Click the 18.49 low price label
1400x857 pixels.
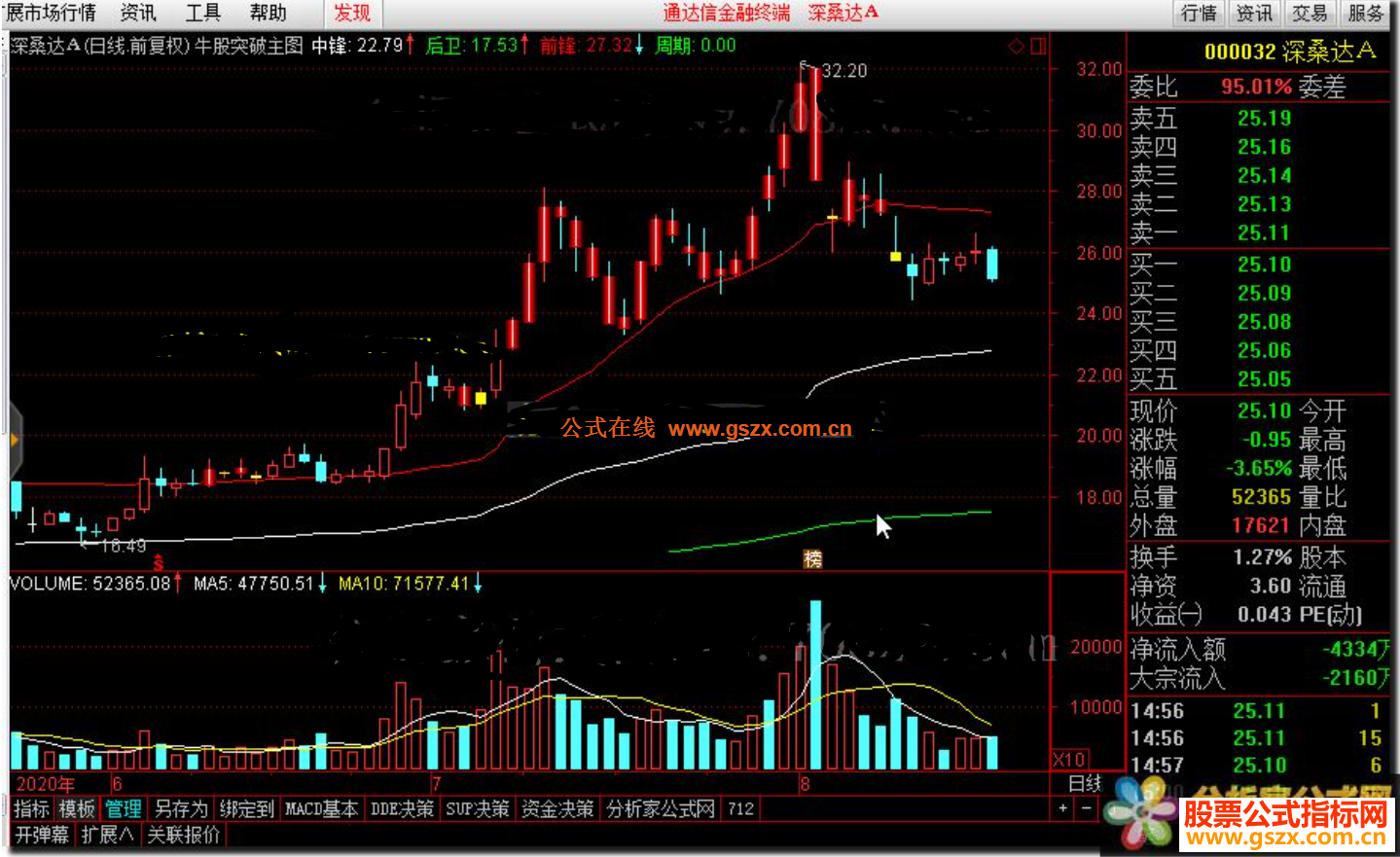pyautogui.click(x=123, y=546)
